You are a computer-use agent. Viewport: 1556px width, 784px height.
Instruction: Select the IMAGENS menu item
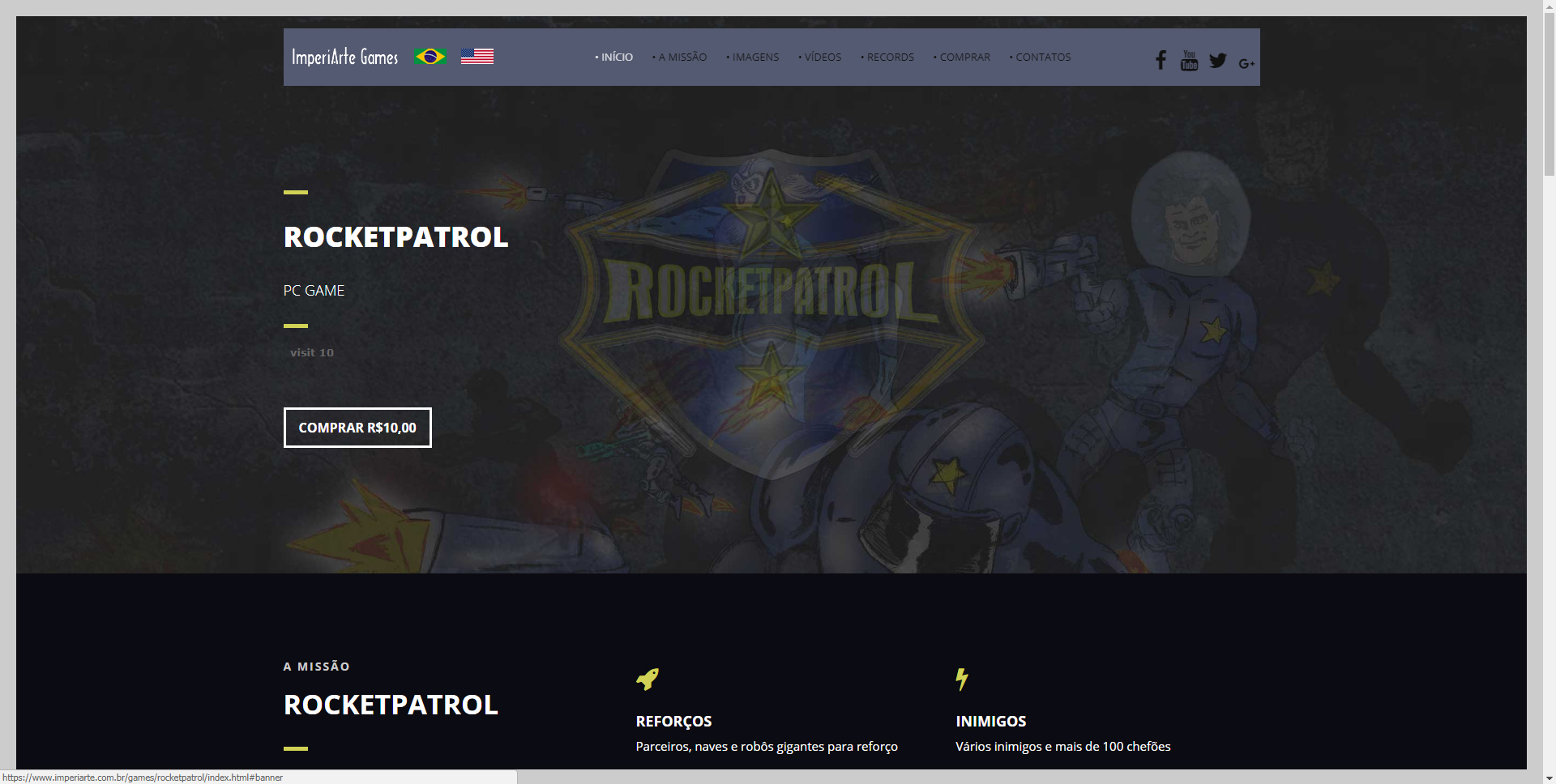(752, 58)
